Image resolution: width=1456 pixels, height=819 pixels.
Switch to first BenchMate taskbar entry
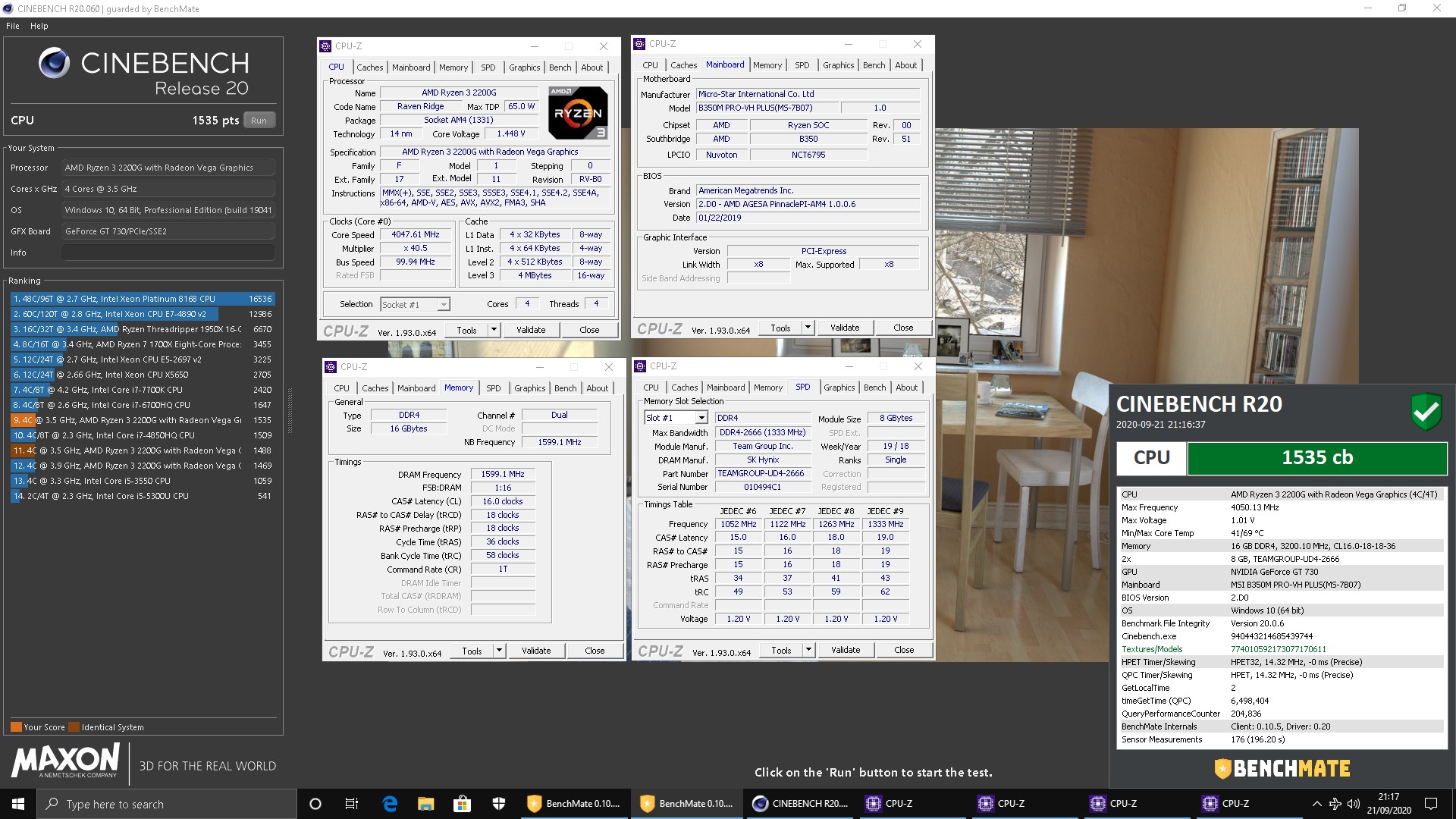(x=574, y=804)
